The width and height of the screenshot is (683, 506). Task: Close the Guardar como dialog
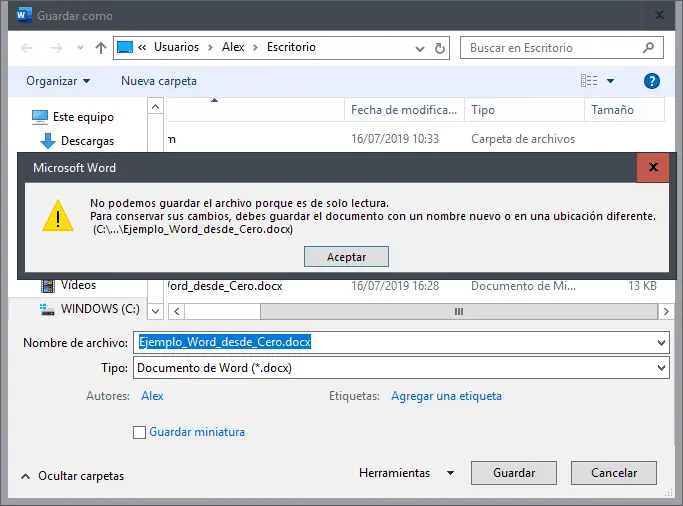click(x=659, y=16)
